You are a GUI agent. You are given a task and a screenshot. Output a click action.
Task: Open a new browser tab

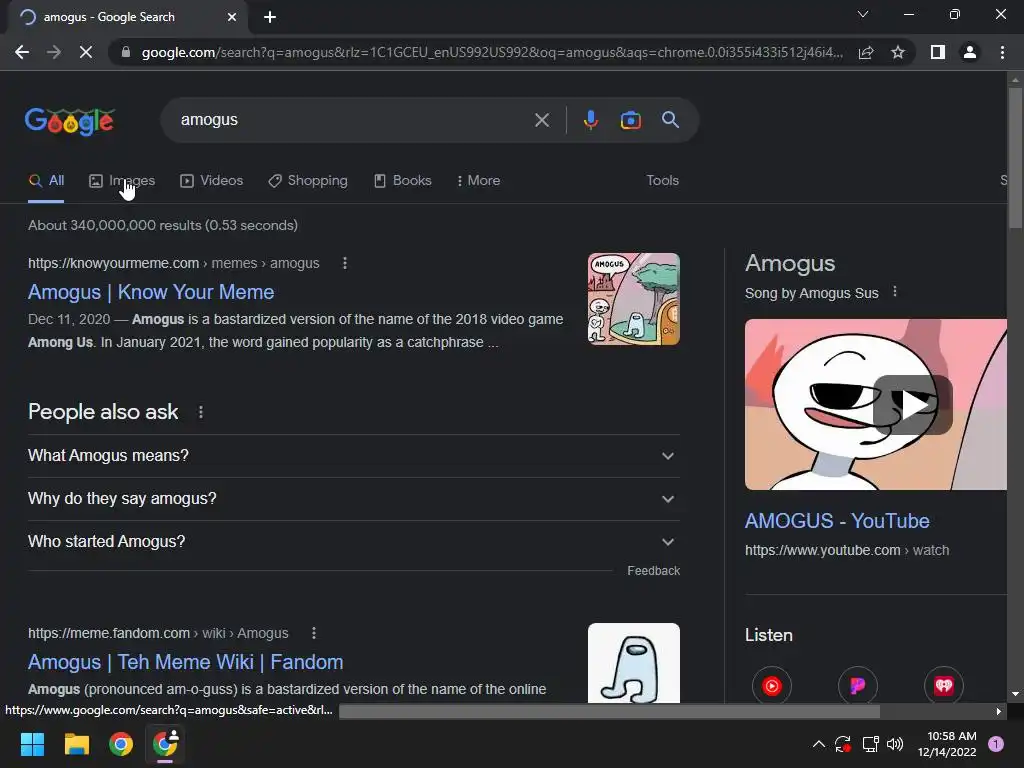coord(270,17)
